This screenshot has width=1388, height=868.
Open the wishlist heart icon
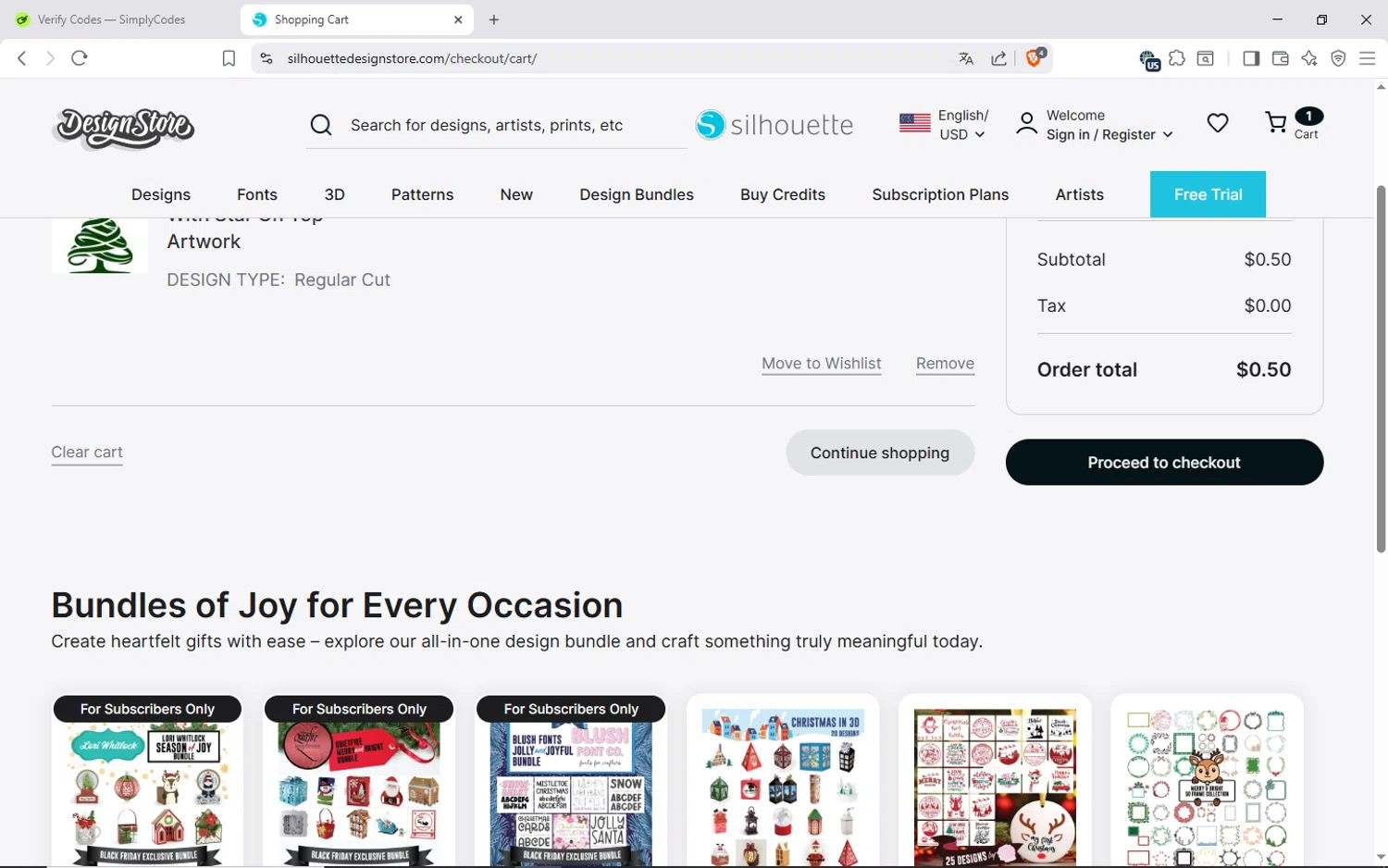pos(1218,123)
